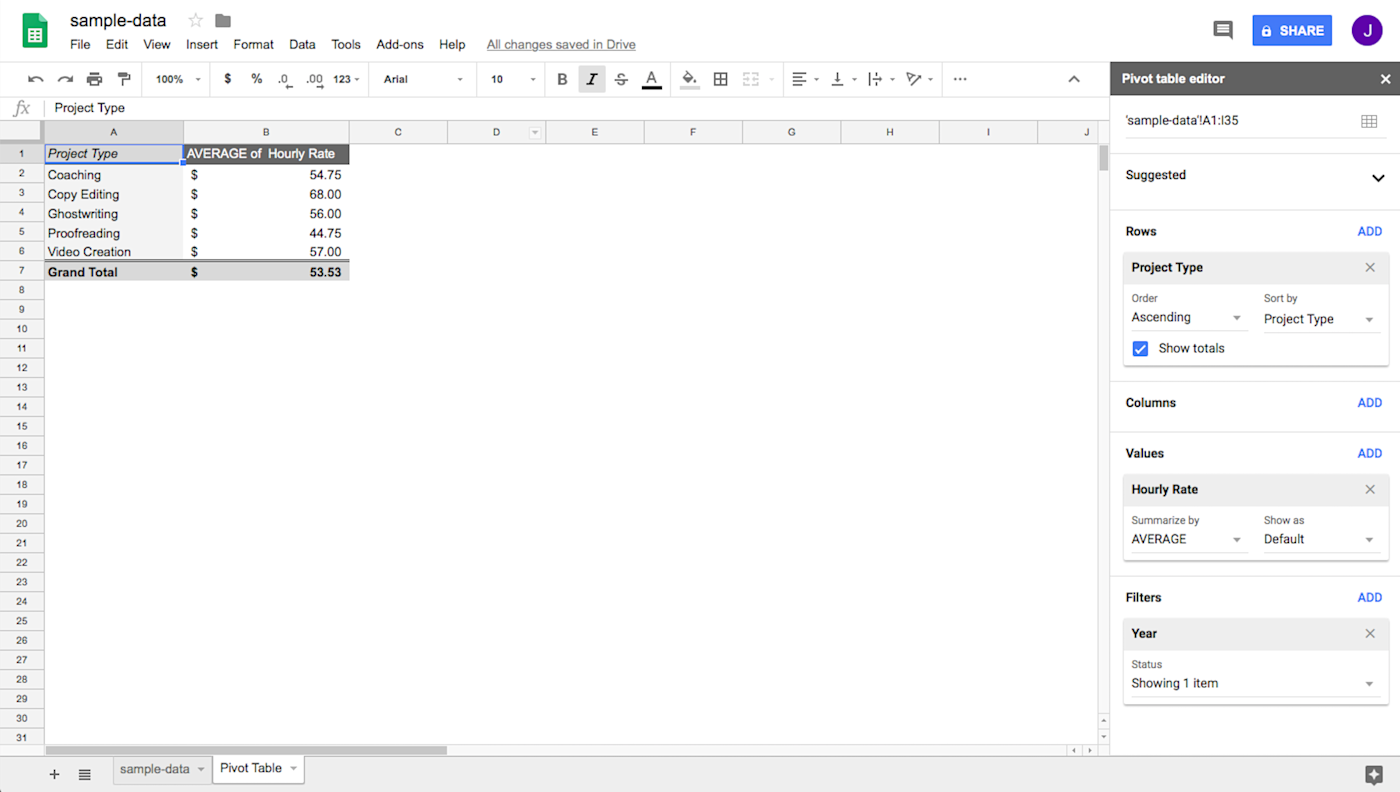Click the Fill color icon

point(689,79)
